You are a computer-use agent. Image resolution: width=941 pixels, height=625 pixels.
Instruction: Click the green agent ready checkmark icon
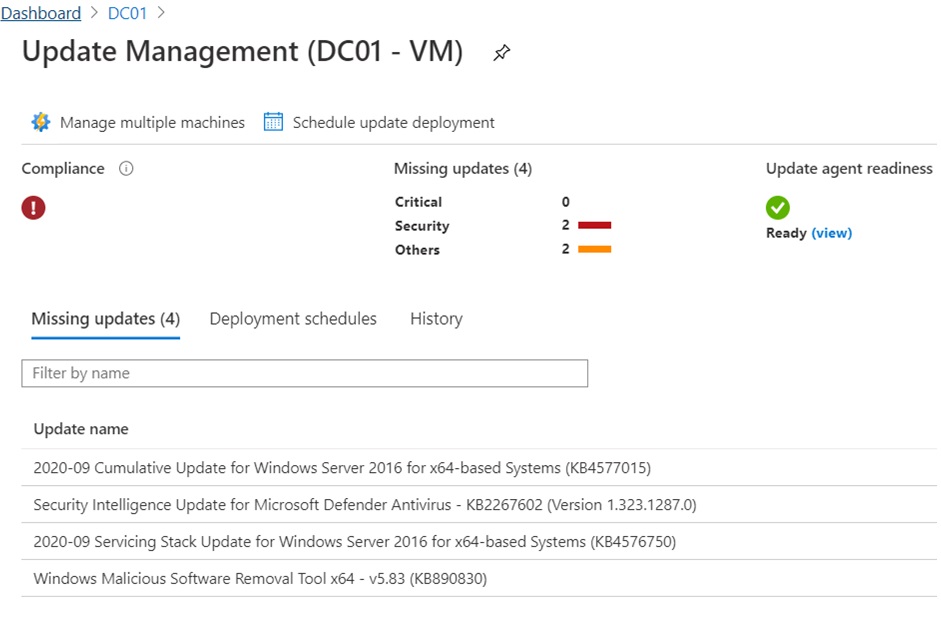pyautogui.click(x=778, y=208)
